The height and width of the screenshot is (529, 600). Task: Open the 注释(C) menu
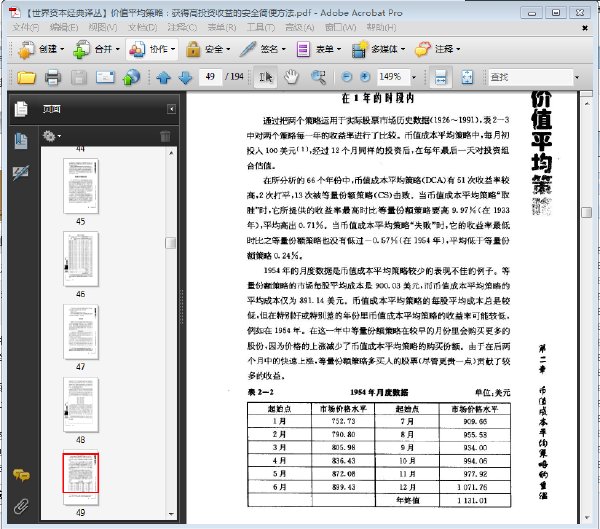click(x=182, y=27)
